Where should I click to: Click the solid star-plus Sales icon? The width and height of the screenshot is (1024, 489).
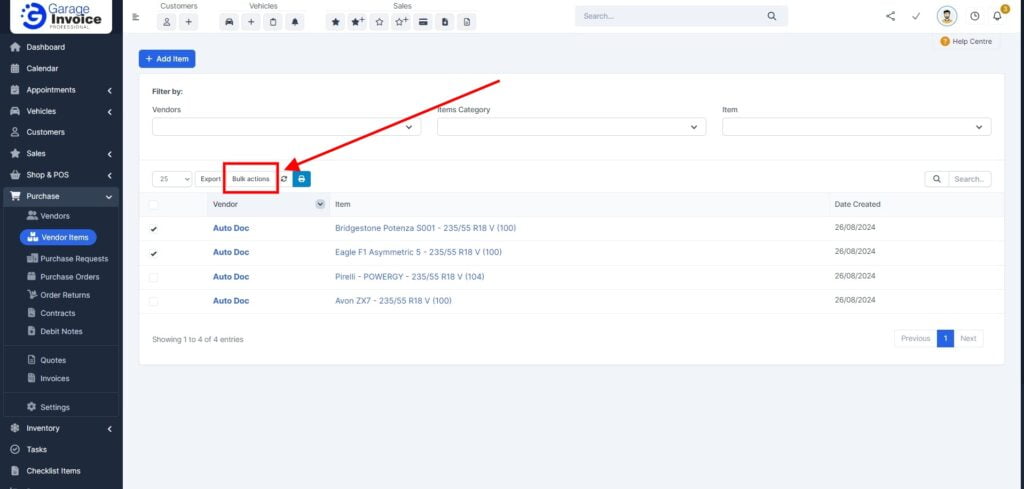click(357, 22)
